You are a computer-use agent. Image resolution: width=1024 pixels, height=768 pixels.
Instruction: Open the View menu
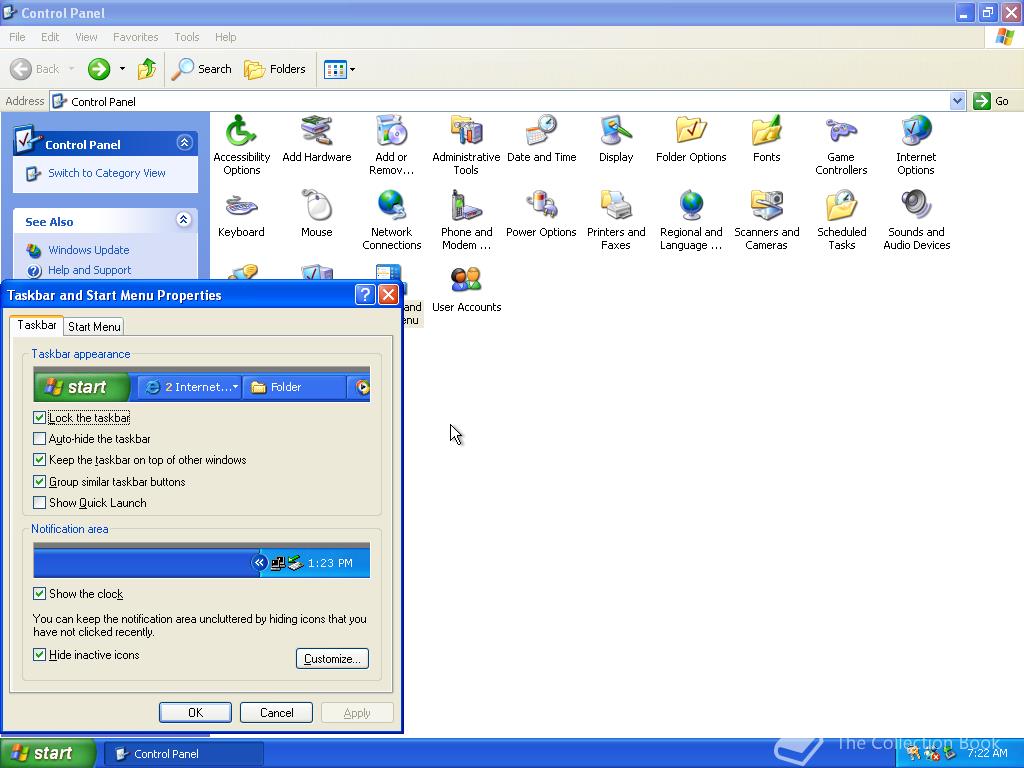tap(86, 37)
